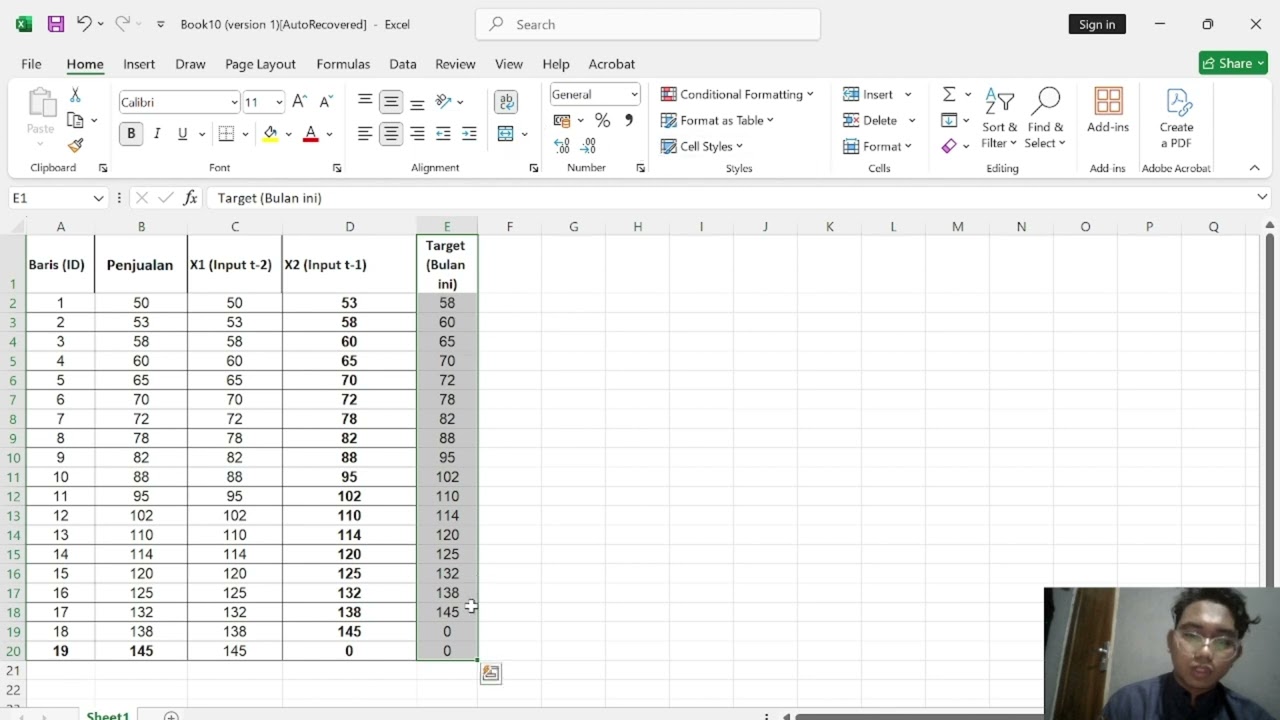The width and height of the screenshot is (1280, 720).
Task: Open Font Color dropdown arrow
Action: click(329, 134)
